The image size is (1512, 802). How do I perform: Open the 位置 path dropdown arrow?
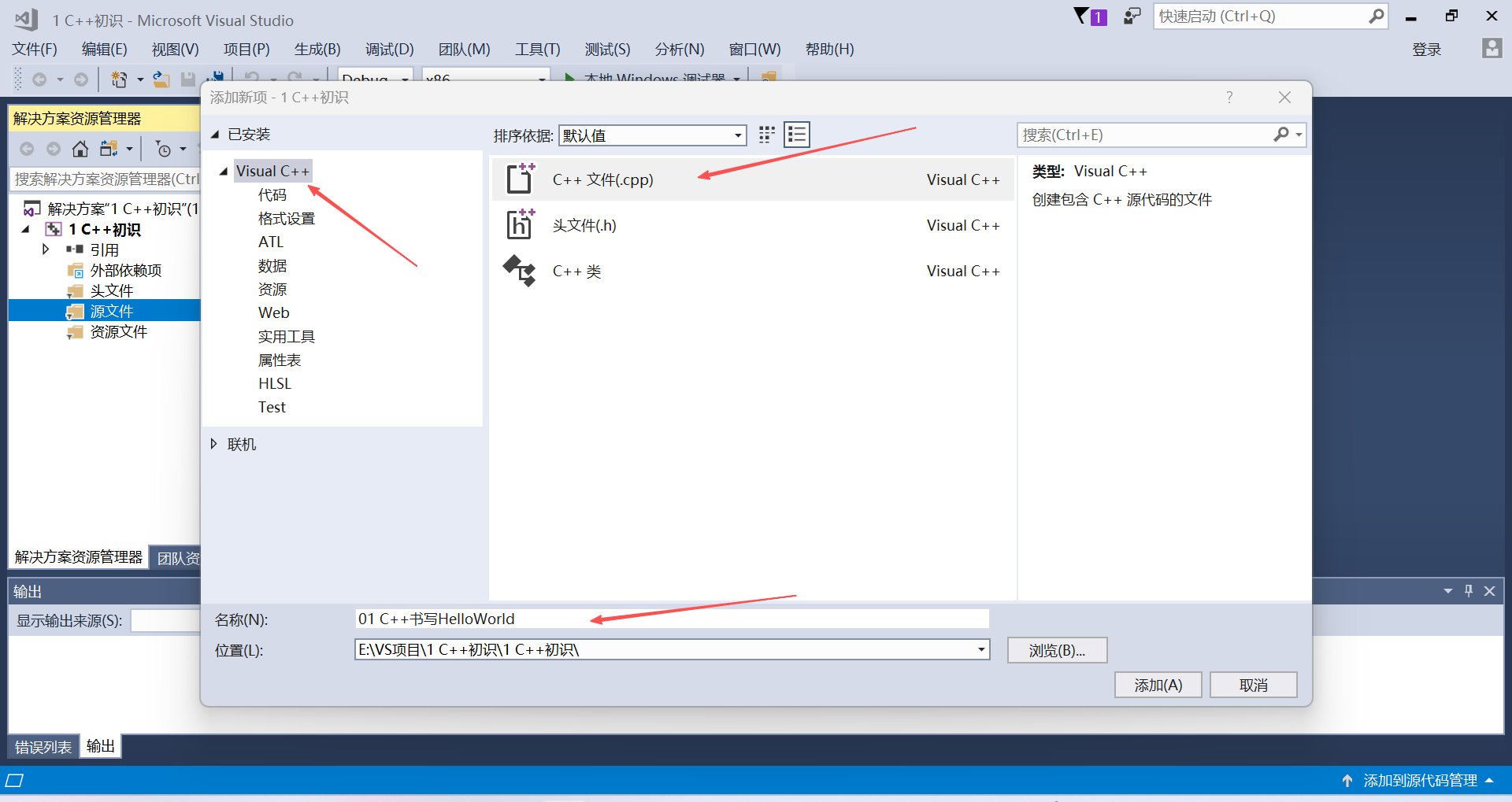coord(981,649)
